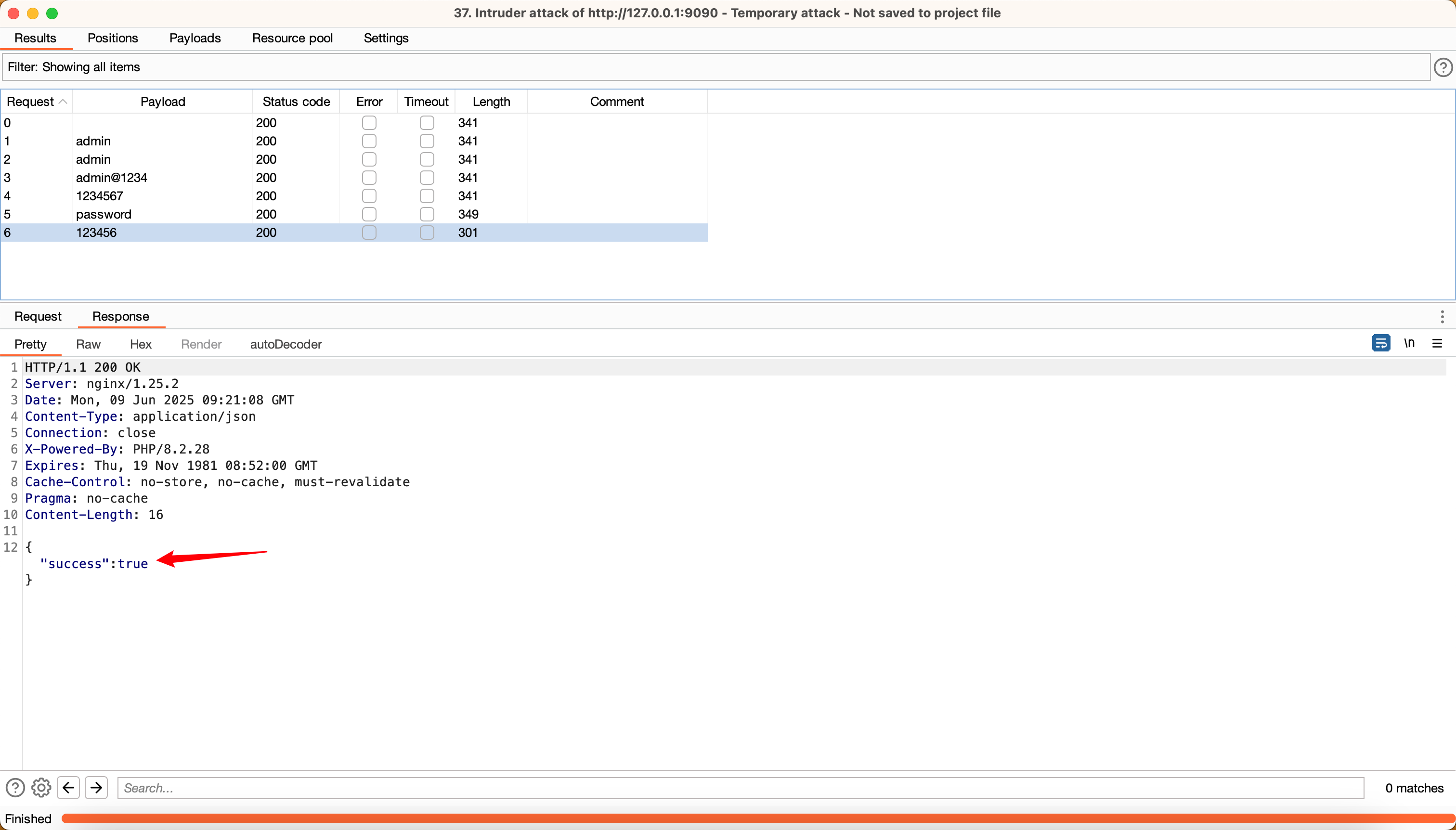Screen dimensions: 1456x830
Task: Select the admin@1234 payload row
Action: click(354, 177)
